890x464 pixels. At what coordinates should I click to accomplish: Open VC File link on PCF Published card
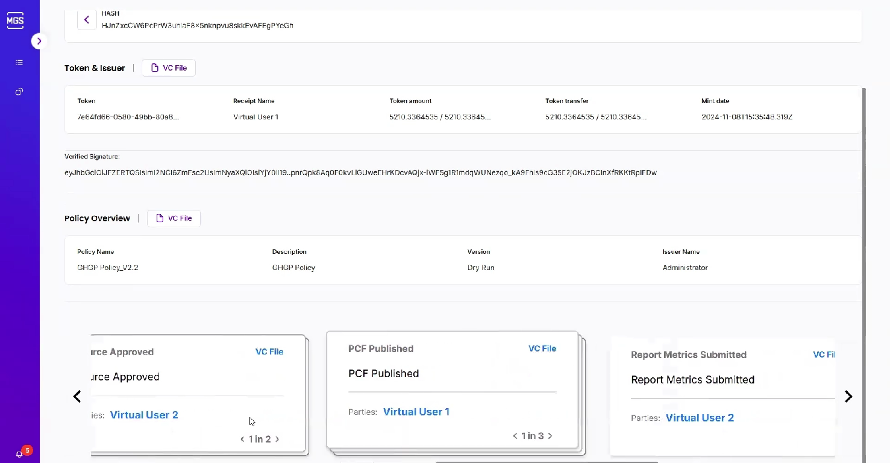click(542, 349)
